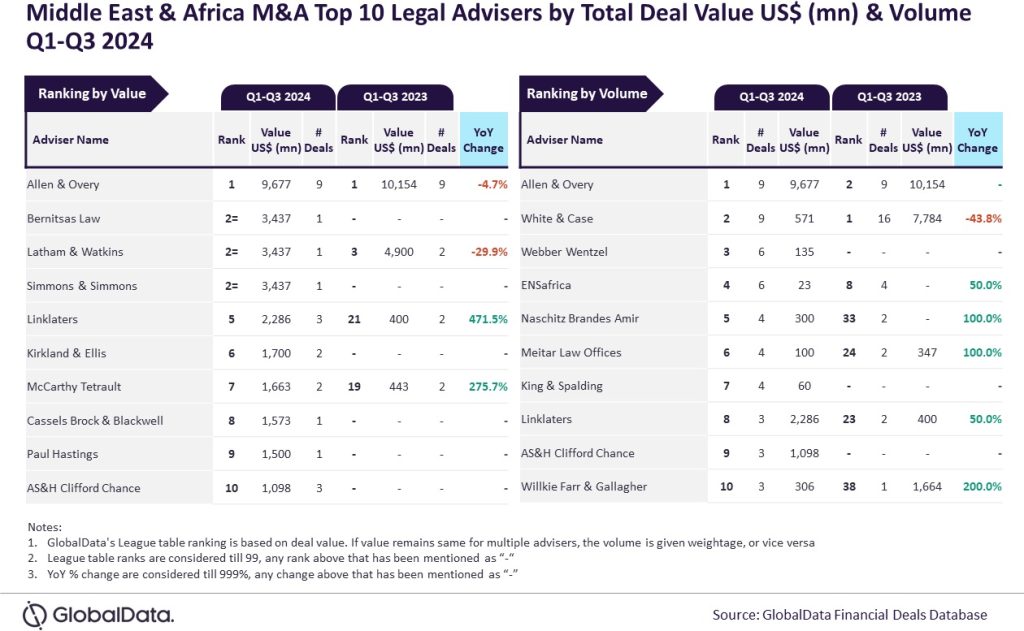Viewport: 1024px width, 631px height.
Task: Click Adviser Name header in value table
Action: (x=70, y=140)
